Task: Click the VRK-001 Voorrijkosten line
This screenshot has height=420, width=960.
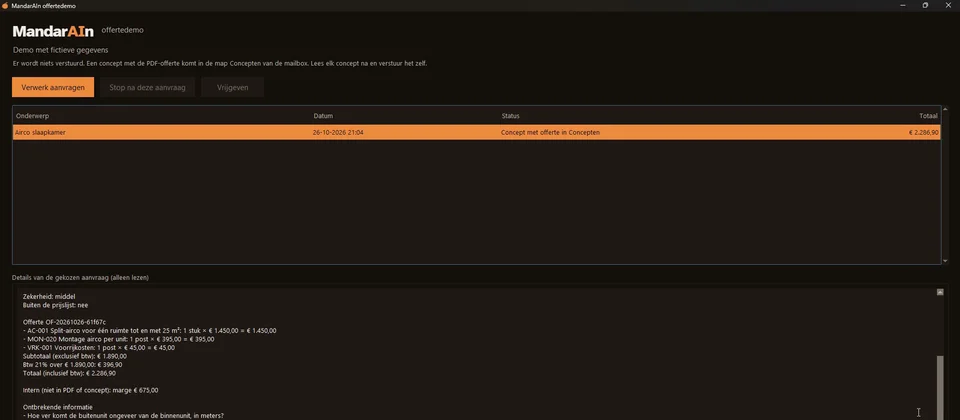Action: click(x=99, y=347)
